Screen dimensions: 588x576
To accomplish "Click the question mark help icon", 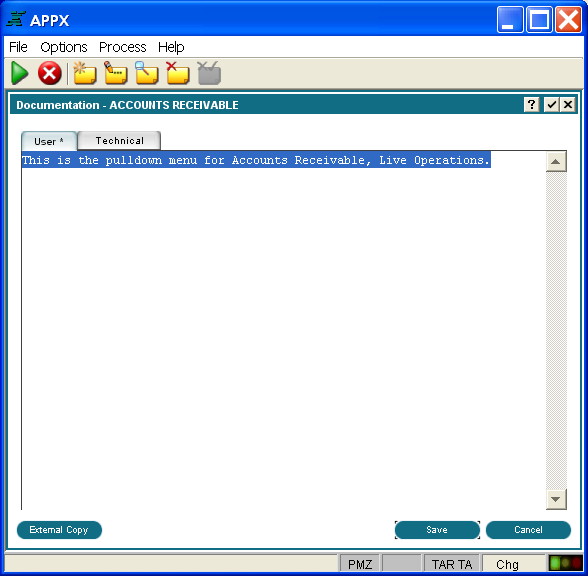I will 531,105.
